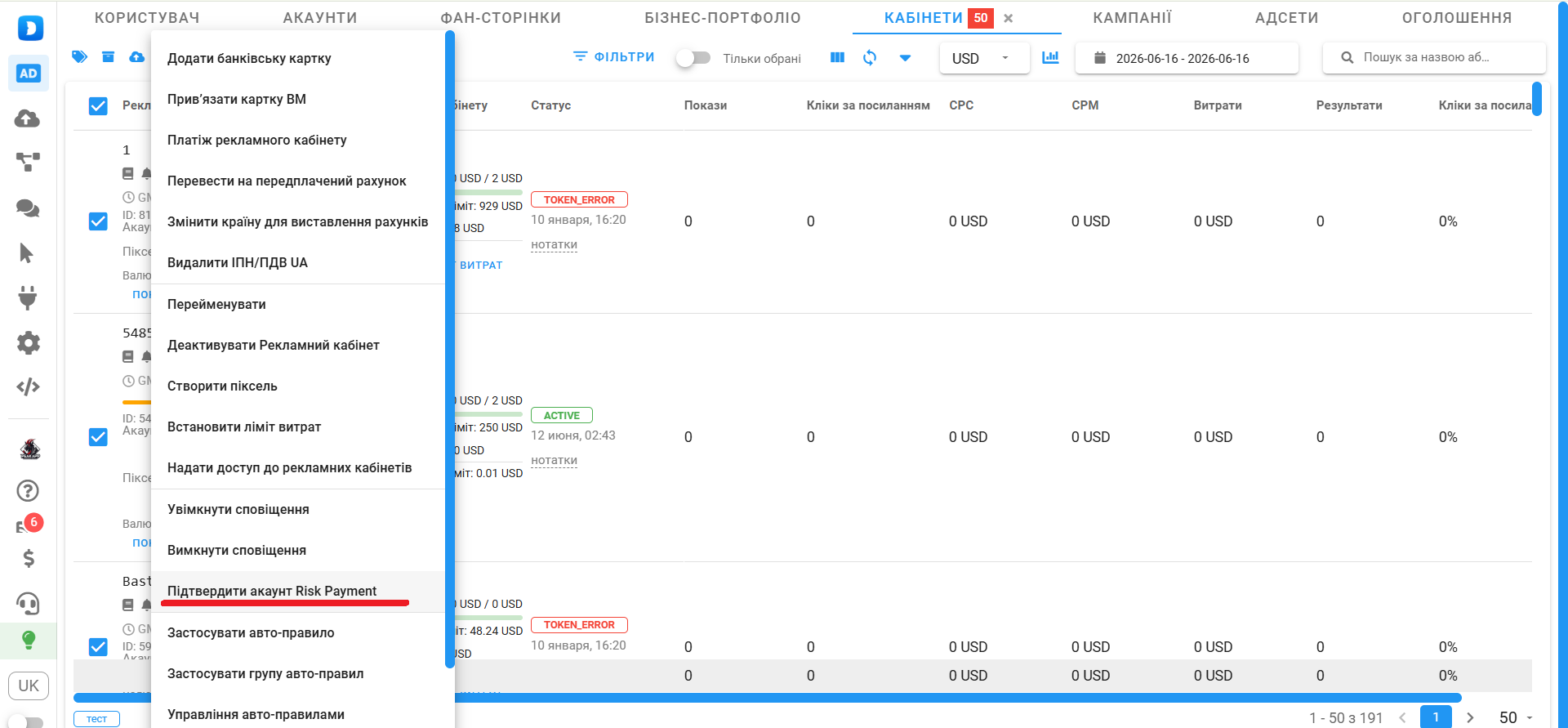Open the flow diagram sidebar icon
This screenshot has height=728, width=1568.
click(28, 163)
